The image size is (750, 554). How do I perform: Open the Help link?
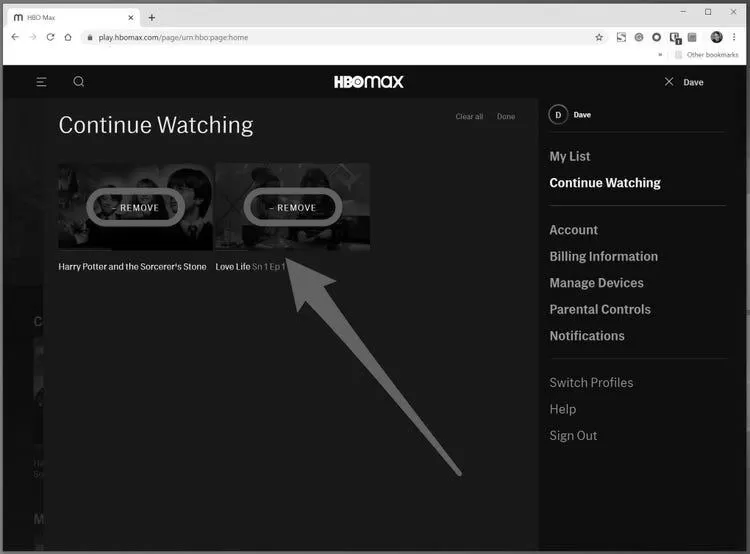[562, 409]
